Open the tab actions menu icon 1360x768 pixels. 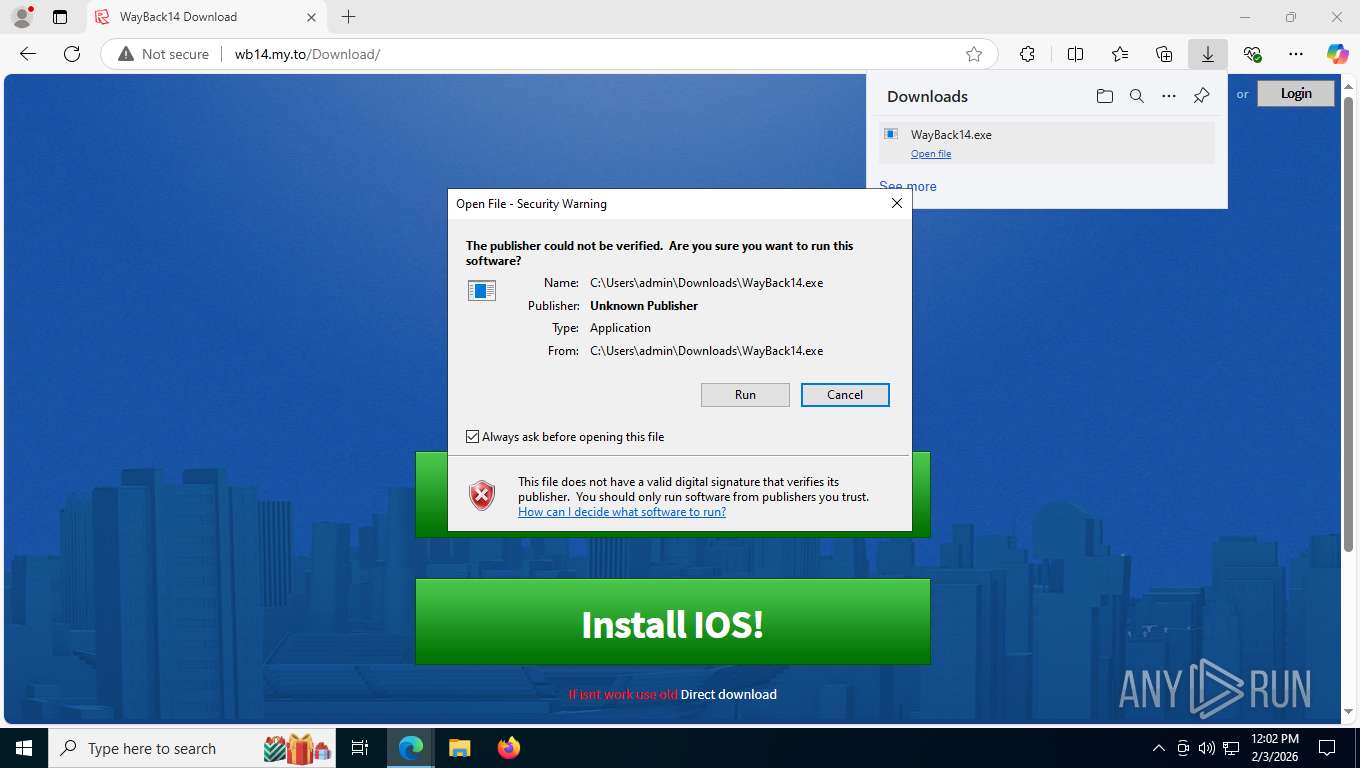pos(60,17)
